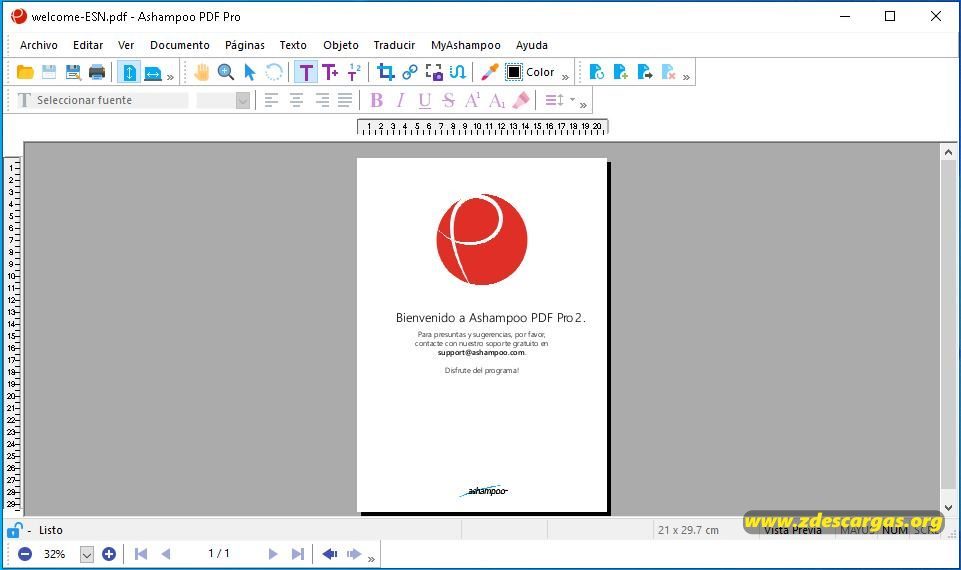
Task: Click the save disk icon
Action: (x=49, y=72)
